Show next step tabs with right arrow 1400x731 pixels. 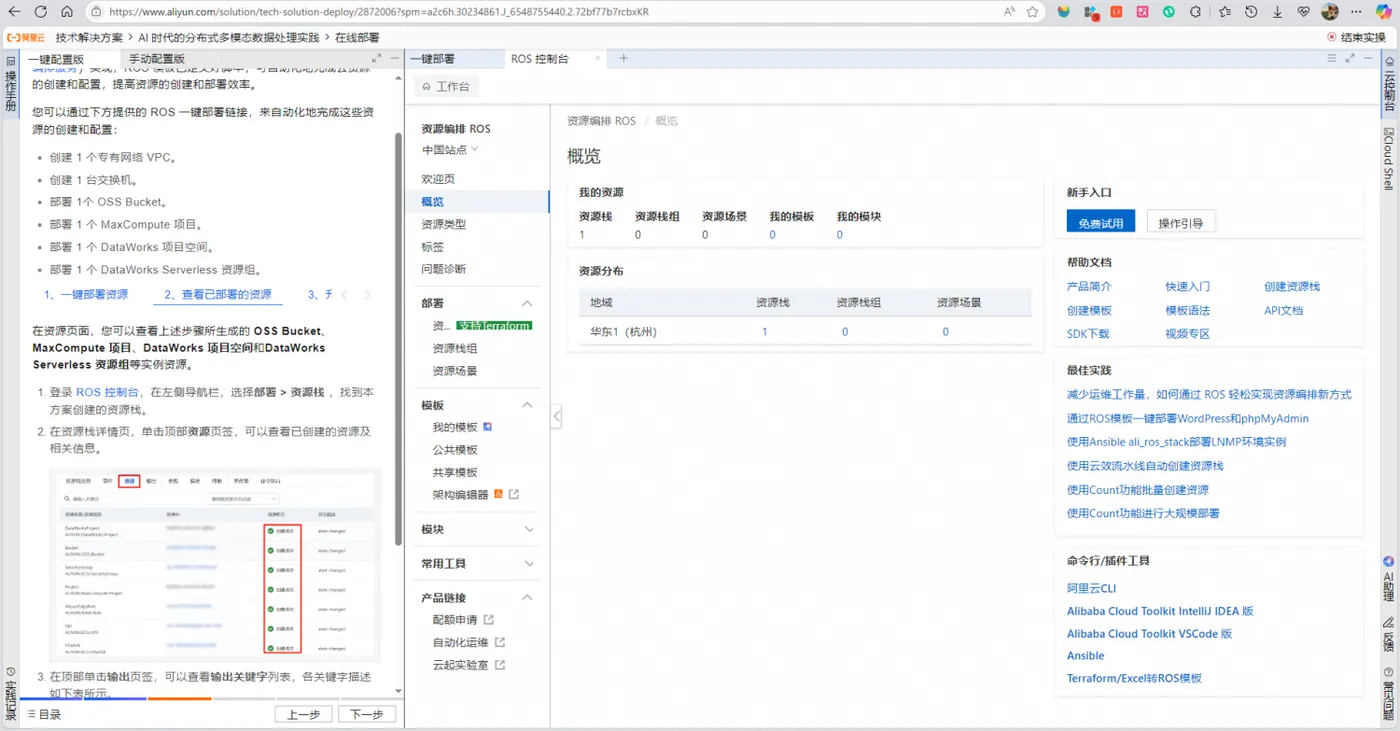click(367, 295)
